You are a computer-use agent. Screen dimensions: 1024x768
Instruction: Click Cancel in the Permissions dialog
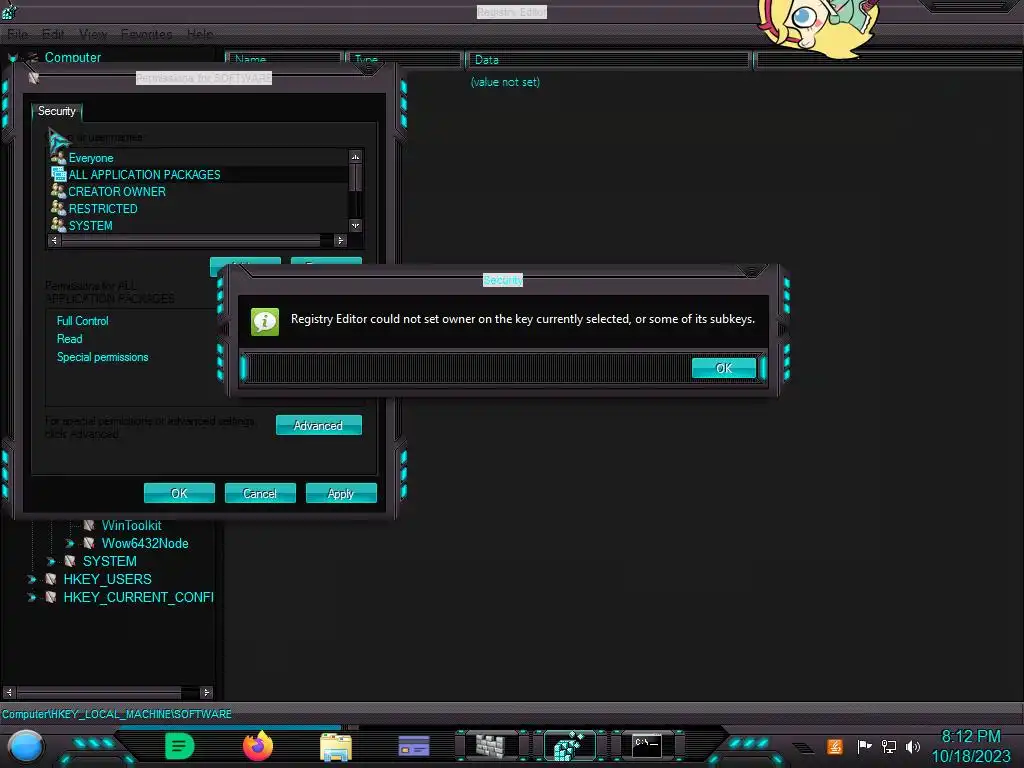point(260,493)
